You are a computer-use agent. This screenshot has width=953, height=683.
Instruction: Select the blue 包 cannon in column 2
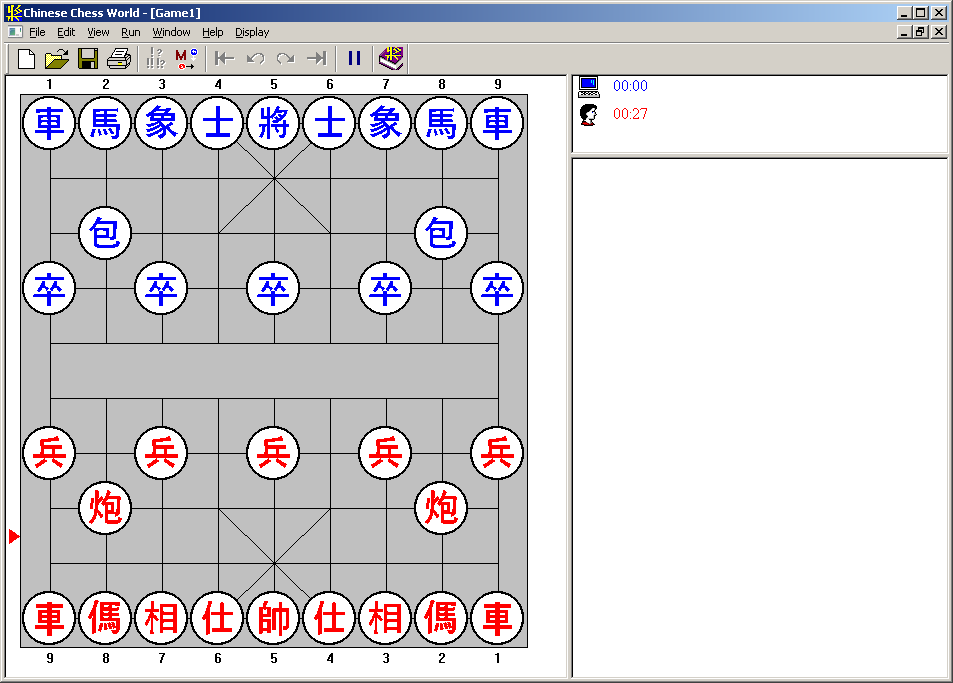point(105,233)
